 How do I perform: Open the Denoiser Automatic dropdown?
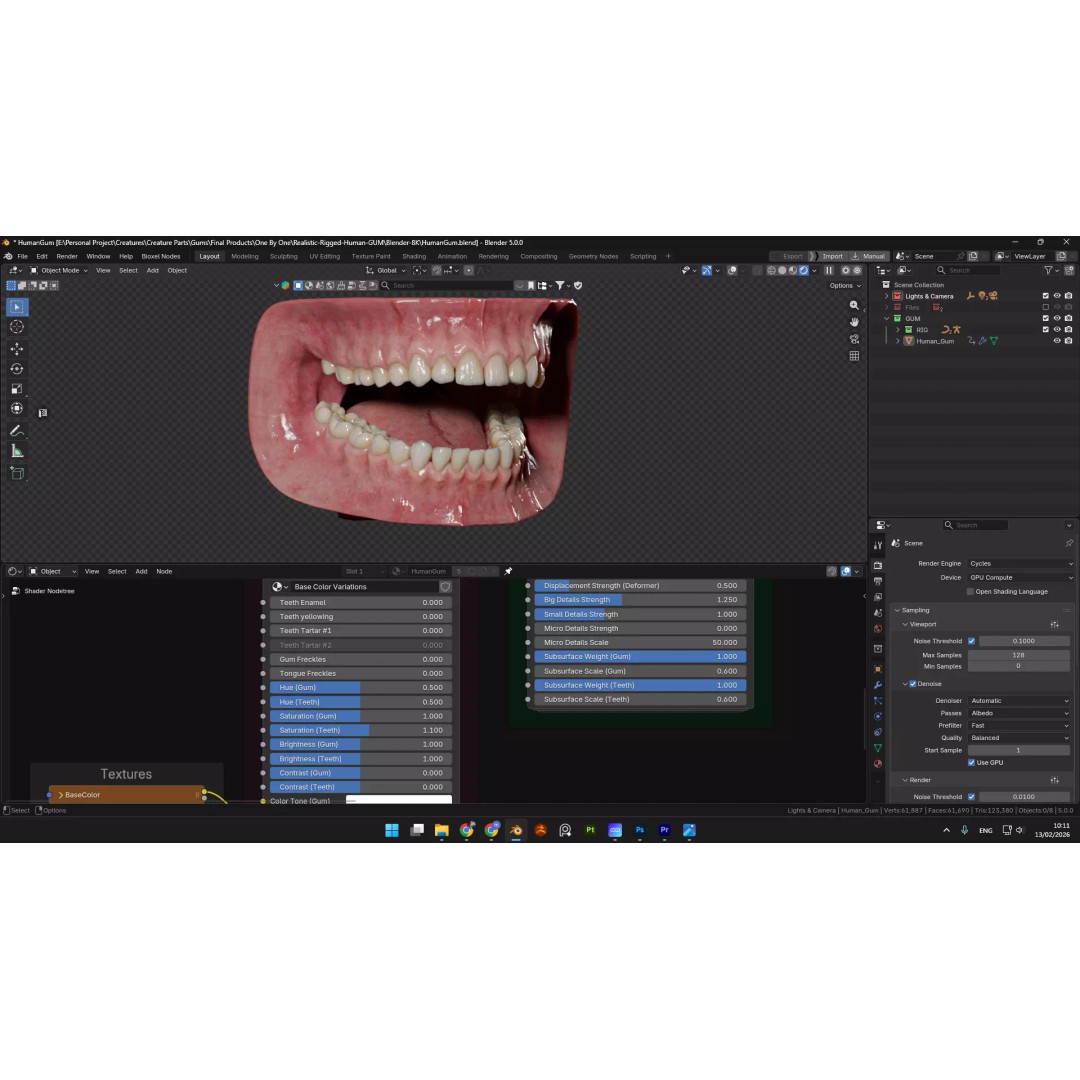[1019, 700]
